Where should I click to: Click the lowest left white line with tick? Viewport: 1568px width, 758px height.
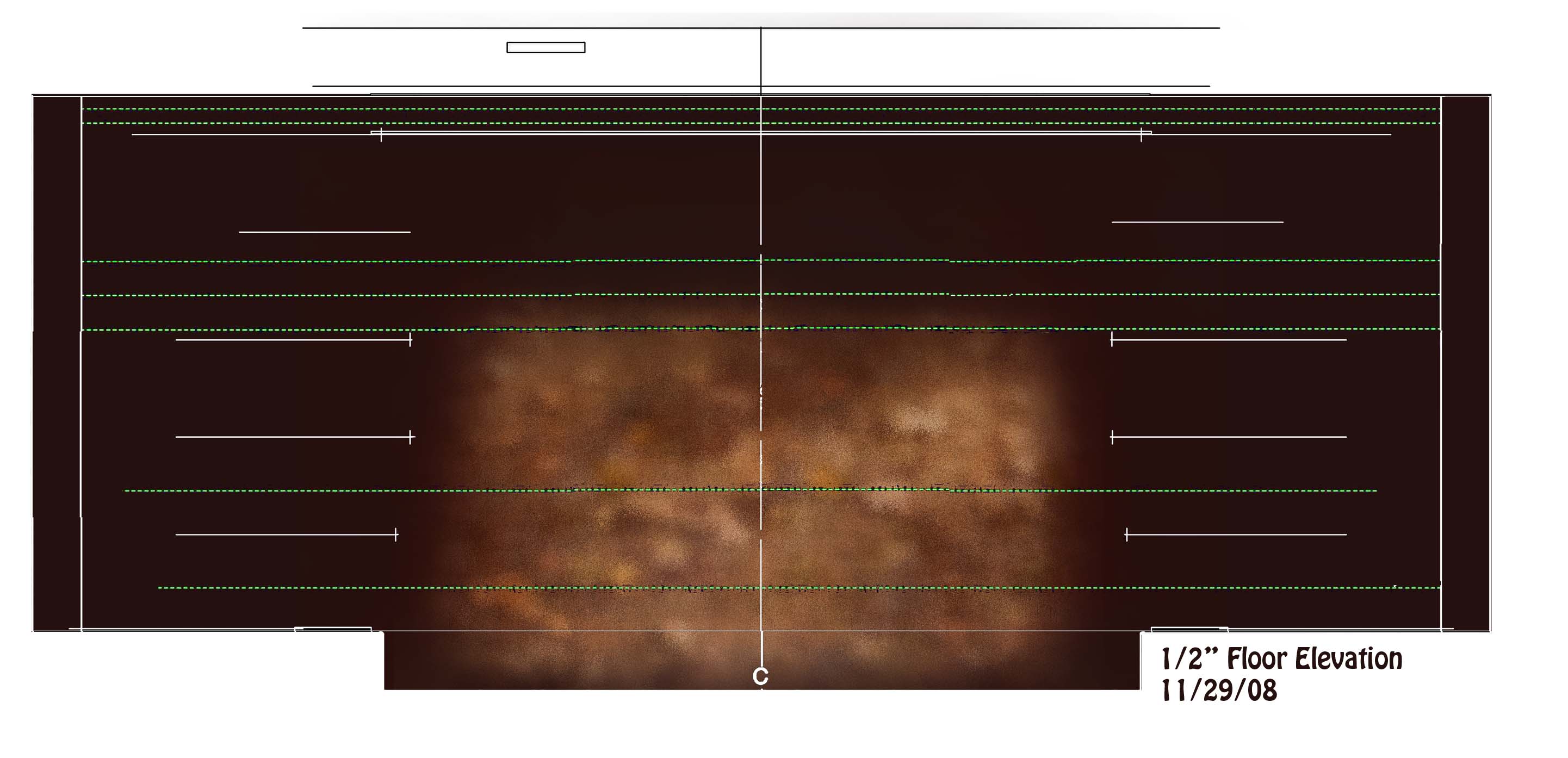286,535
